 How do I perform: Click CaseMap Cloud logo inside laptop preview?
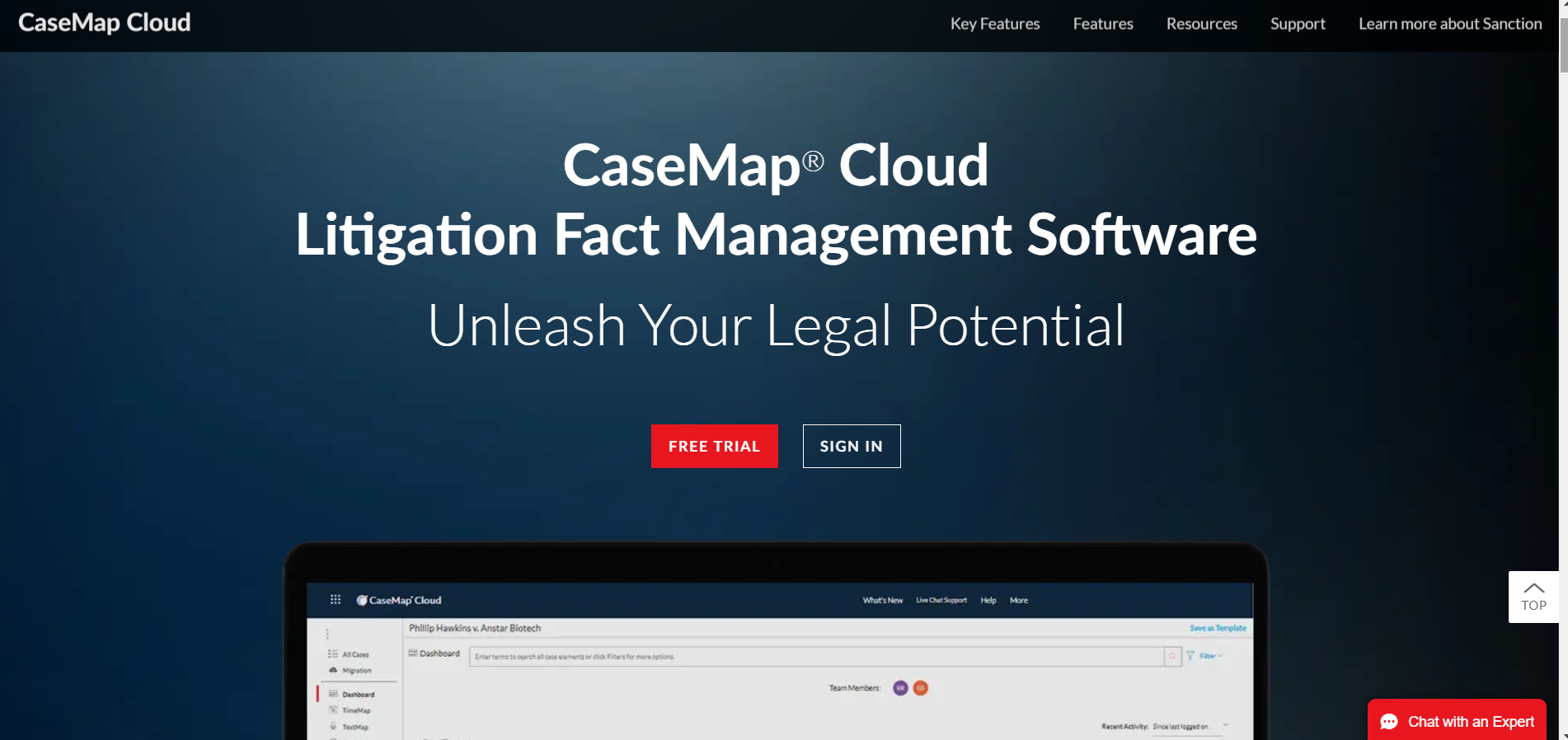point(399,600)
